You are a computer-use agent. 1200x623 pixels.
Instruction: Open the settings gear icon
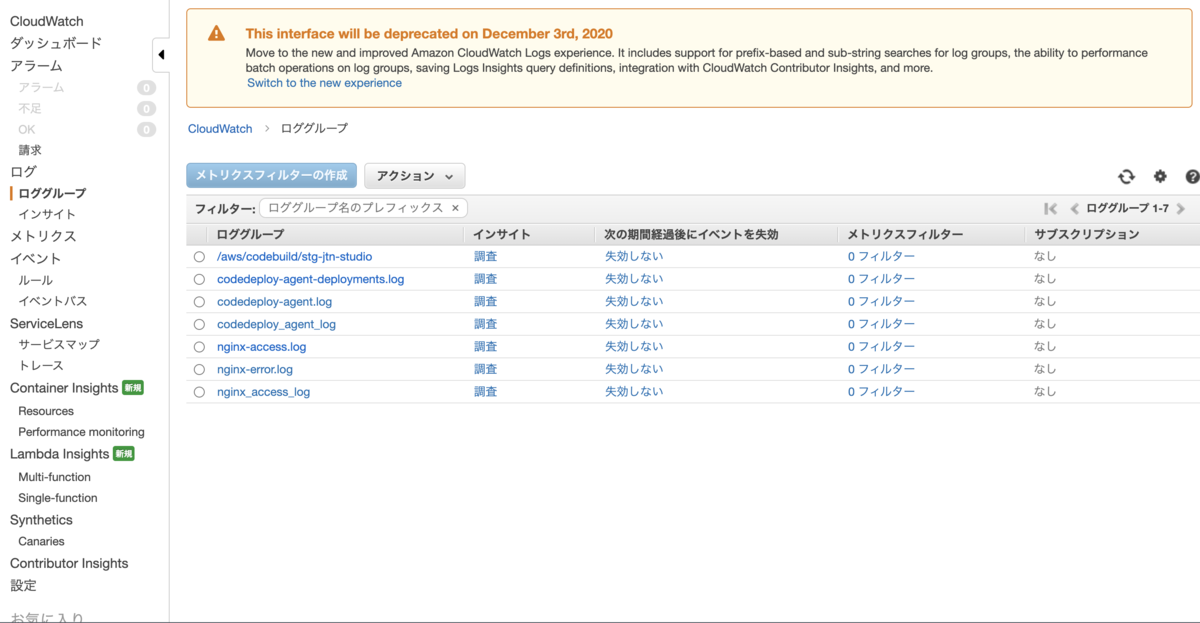(x=1160, y=176)
